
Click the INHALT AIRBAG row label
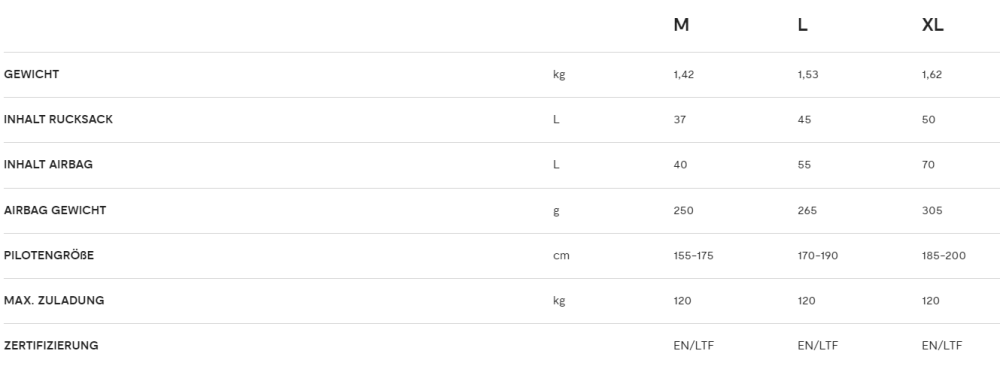pyautogui.click(x=48, y=164)
